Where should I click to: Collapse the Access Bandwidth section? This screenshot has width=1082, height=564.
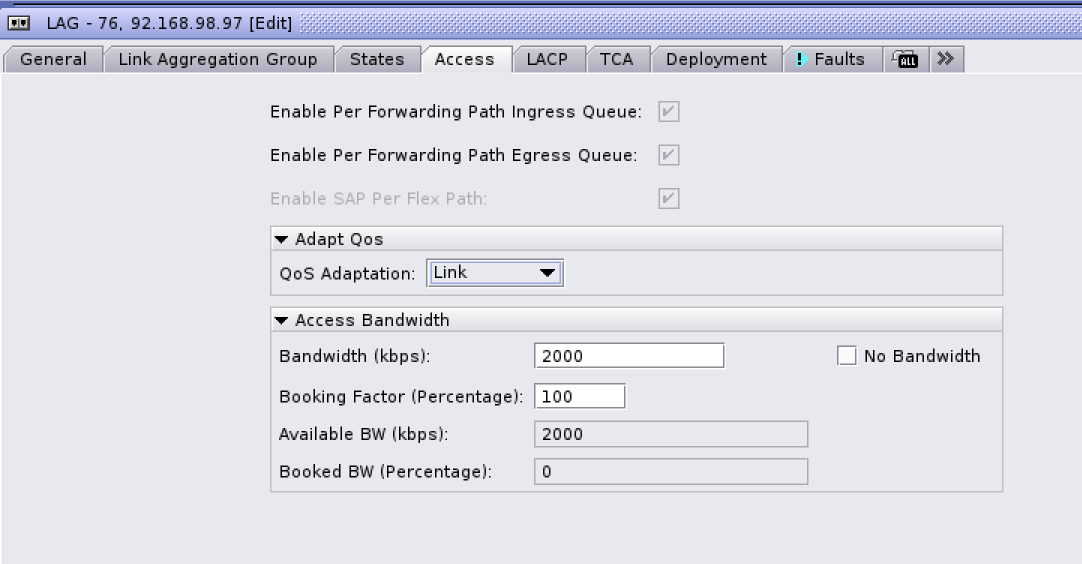[281, 321]
